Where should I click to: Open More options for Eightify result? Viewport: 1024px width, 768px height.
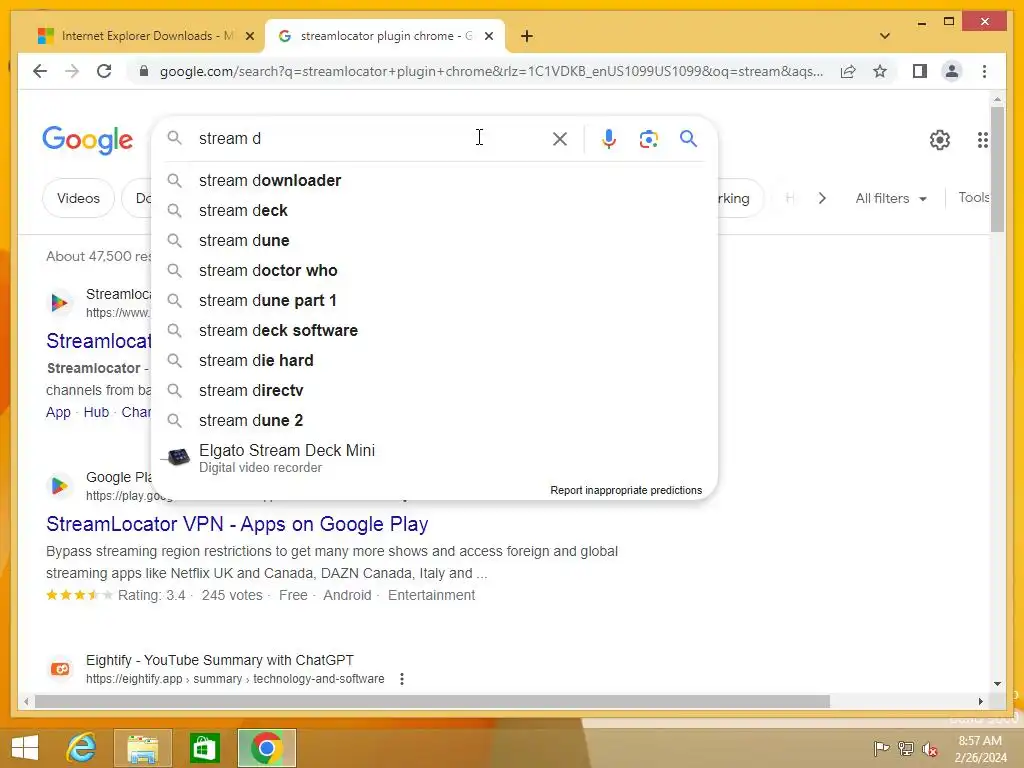coord(402,679)
